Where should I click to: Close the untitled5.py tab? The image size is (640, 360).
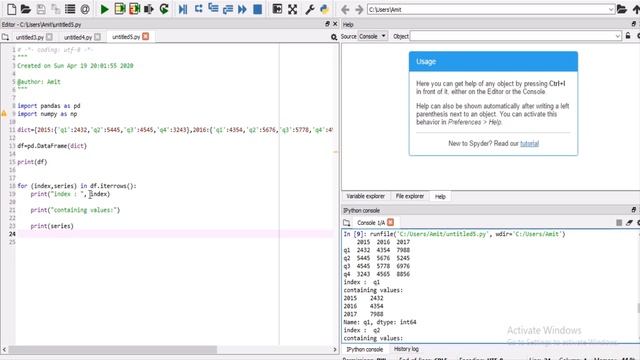145,36
